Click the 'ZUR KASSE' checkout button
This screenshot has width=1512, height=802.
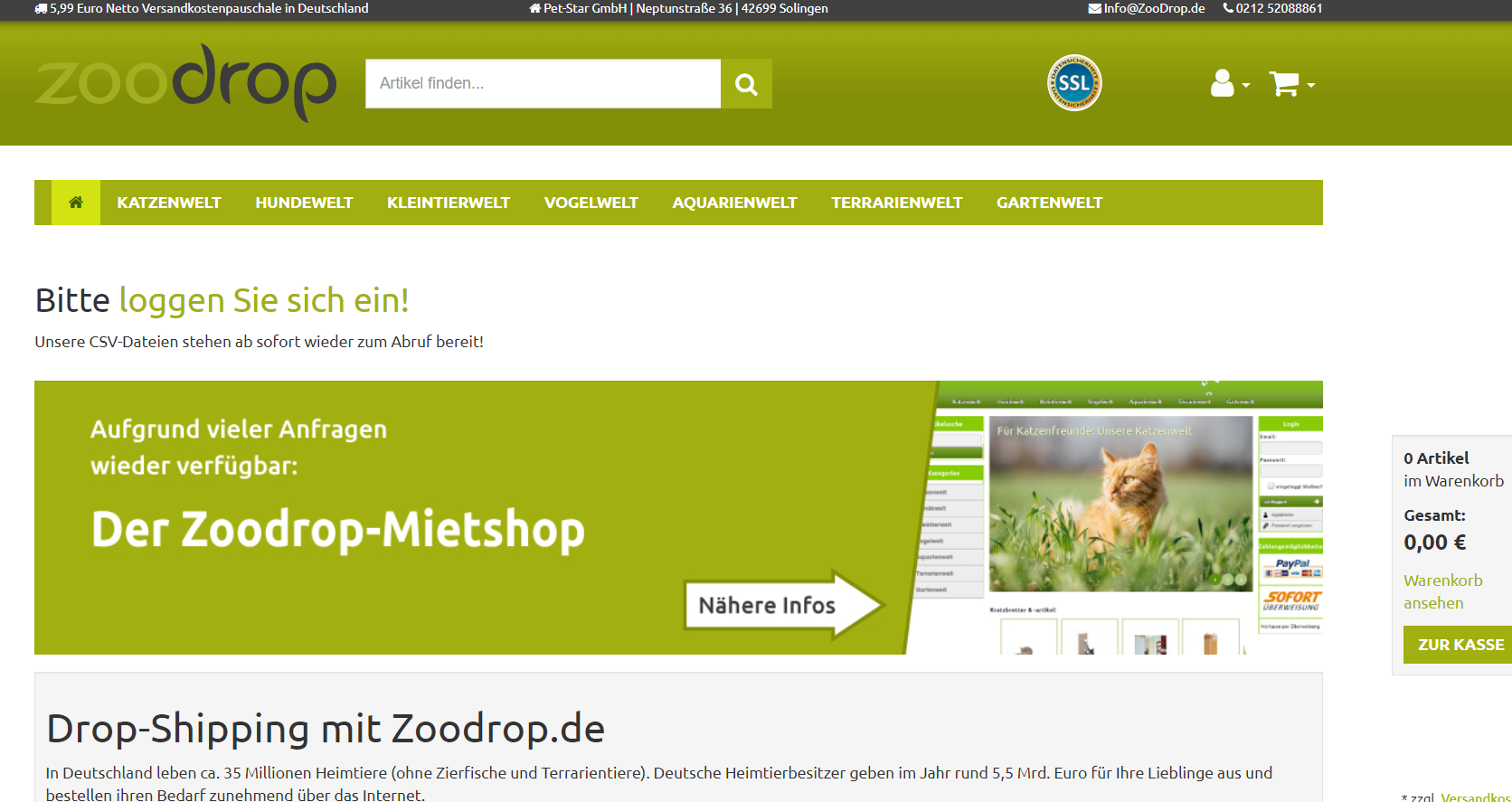point(1458,645)
